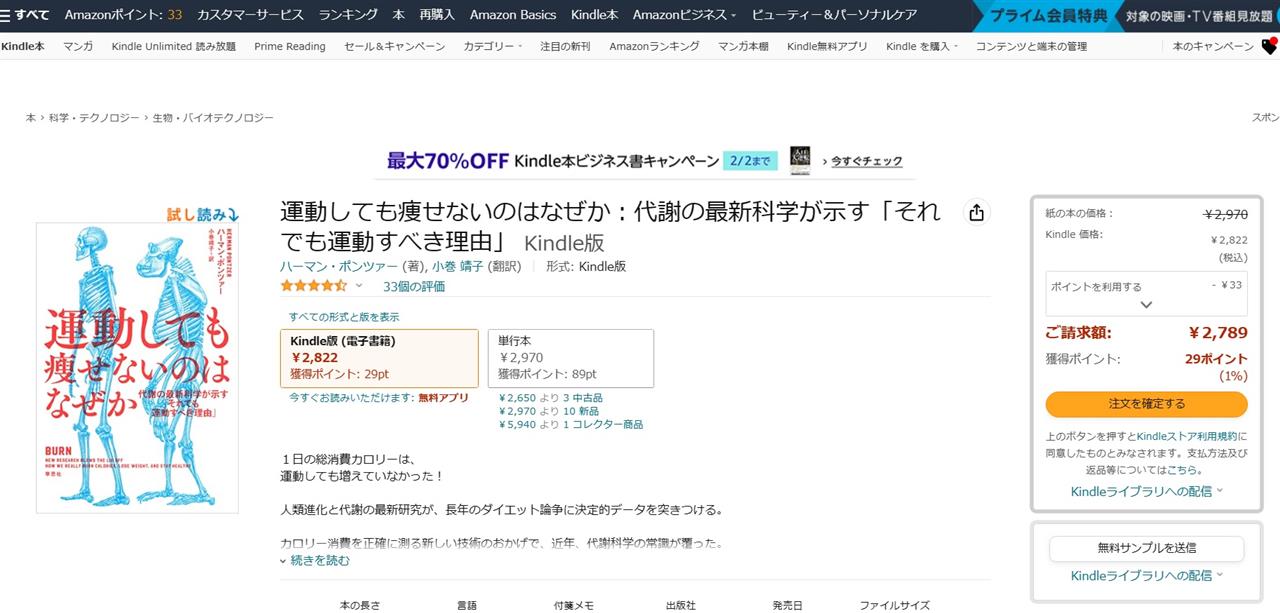Image resolution: width=1280 pixels, height=613 pixels.
Task: Open the Prime Reading tab
Action: 290,47
